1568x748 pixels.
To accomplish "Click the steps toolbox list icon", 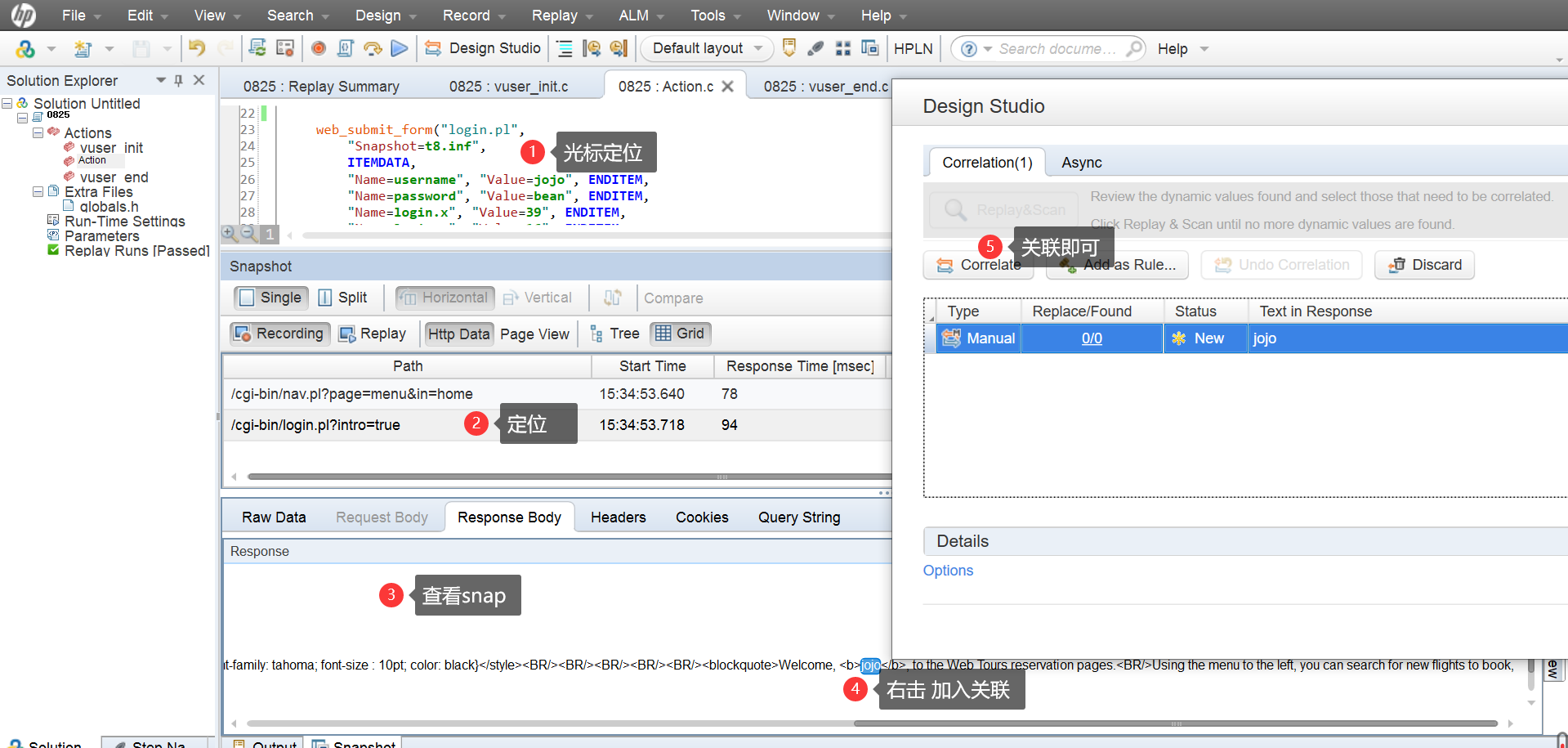I will click(x=565, y=48).
